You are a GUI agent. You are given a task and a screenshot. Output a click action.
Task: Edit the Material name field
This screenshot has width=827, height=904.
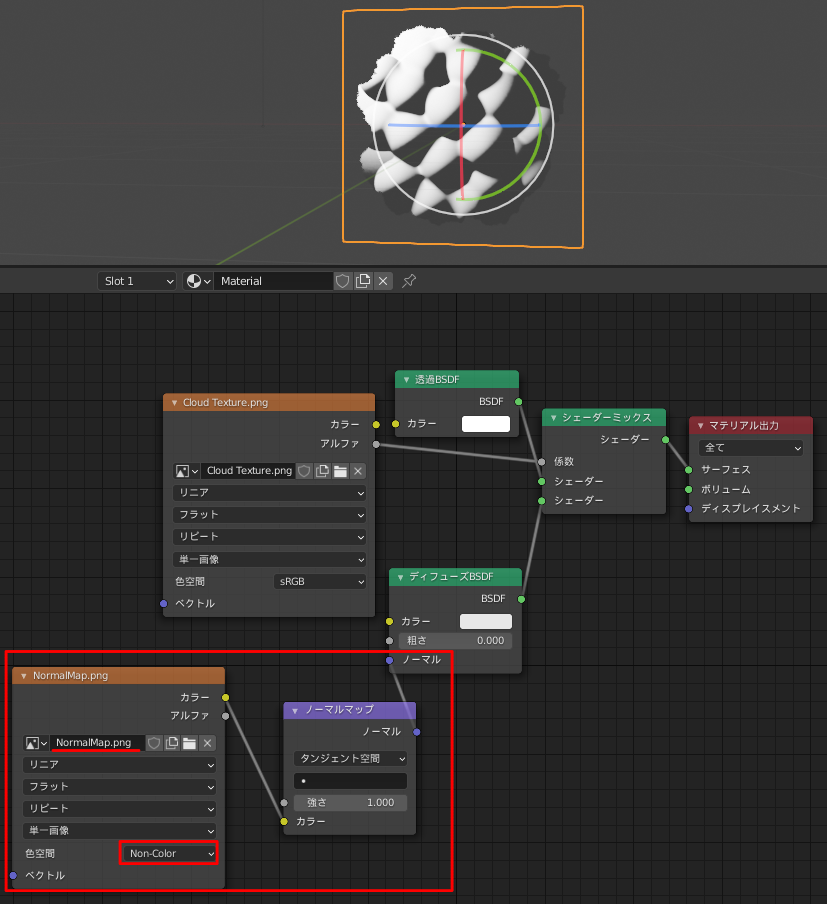pos(273,281)
